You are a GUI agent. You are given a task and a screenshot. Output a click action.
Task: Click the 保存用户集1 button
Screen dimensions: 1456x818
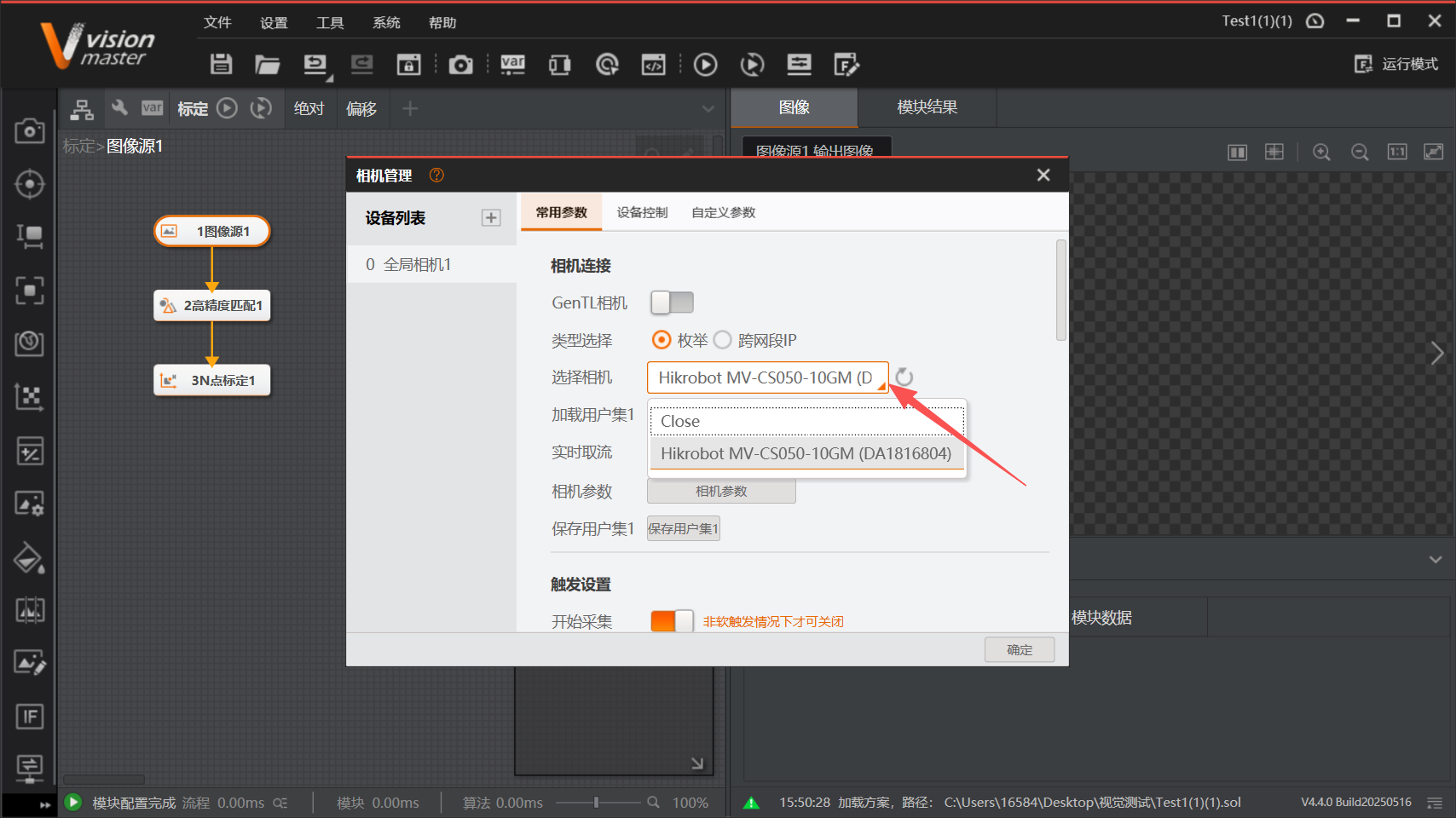point(683,528)
